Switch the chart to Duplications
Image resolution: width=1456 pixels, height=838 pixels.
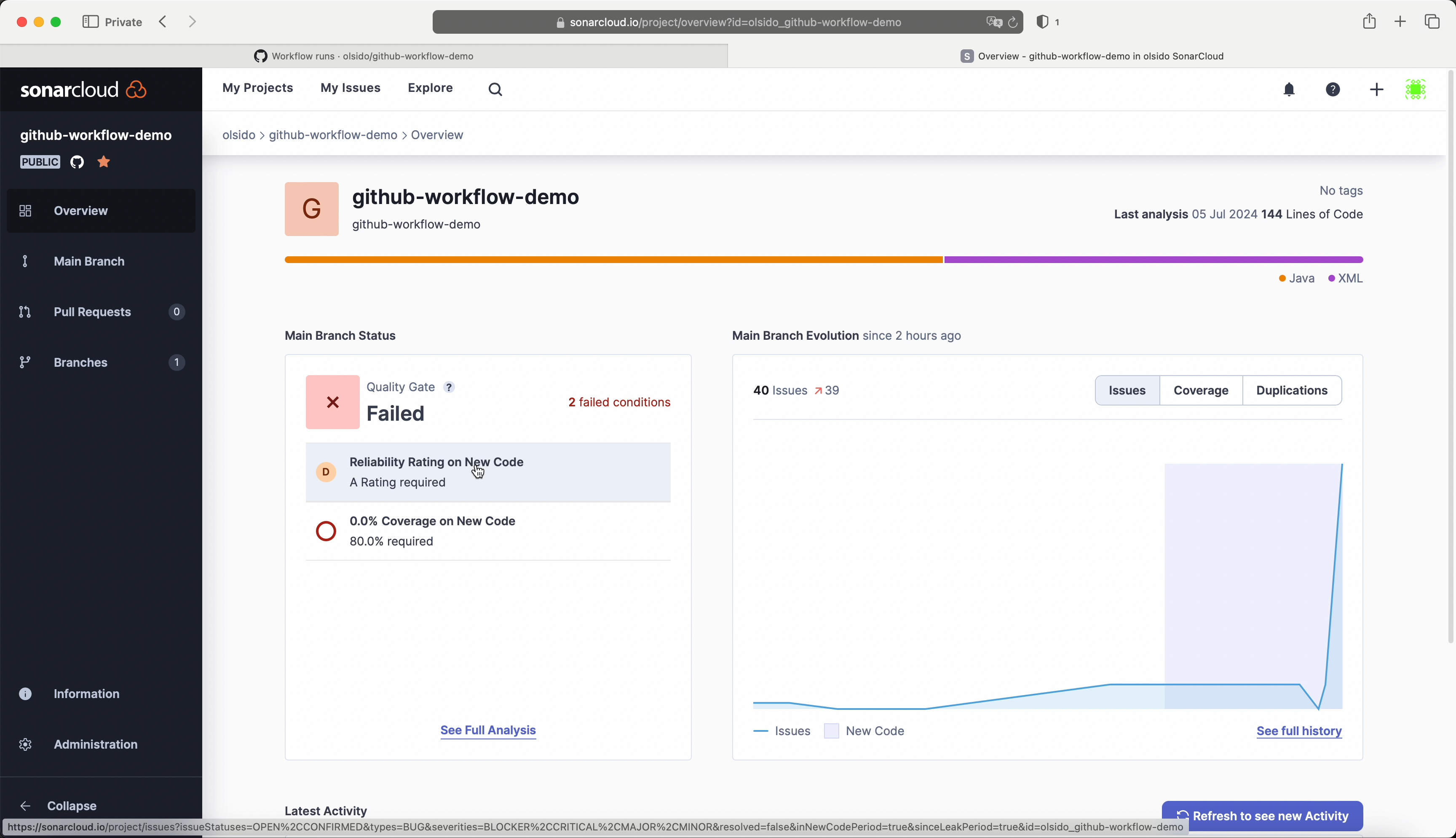pyautogui.click(x=1292, y=390)
